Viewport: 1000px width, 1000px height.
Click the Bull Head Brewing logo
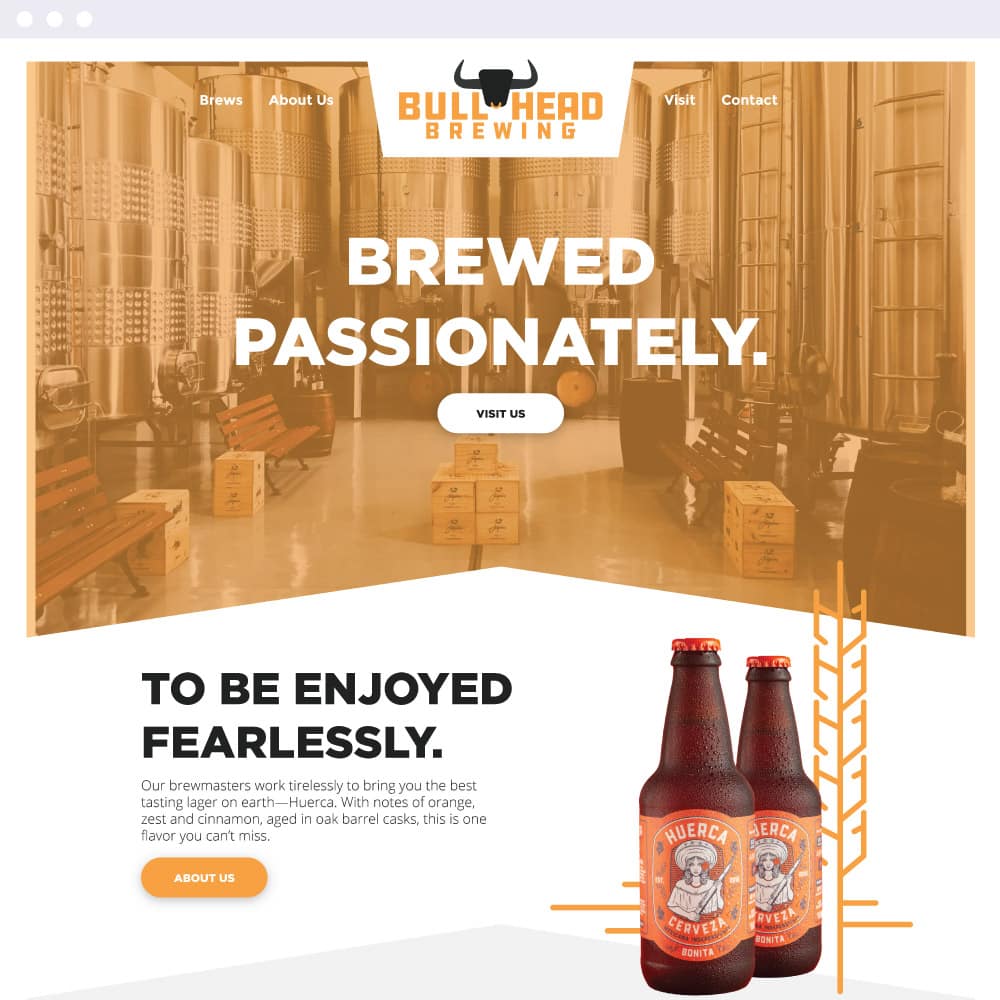(x=501, y=101)
